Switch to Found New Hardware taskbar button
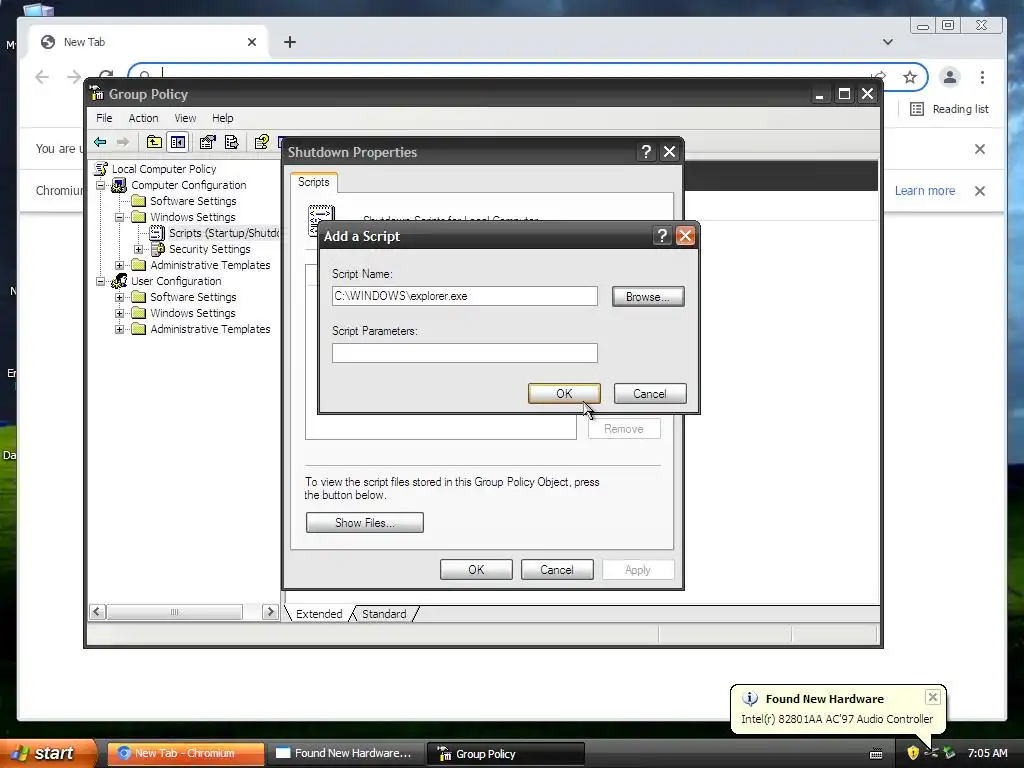 pyautogui.click(x=345, y=753)
